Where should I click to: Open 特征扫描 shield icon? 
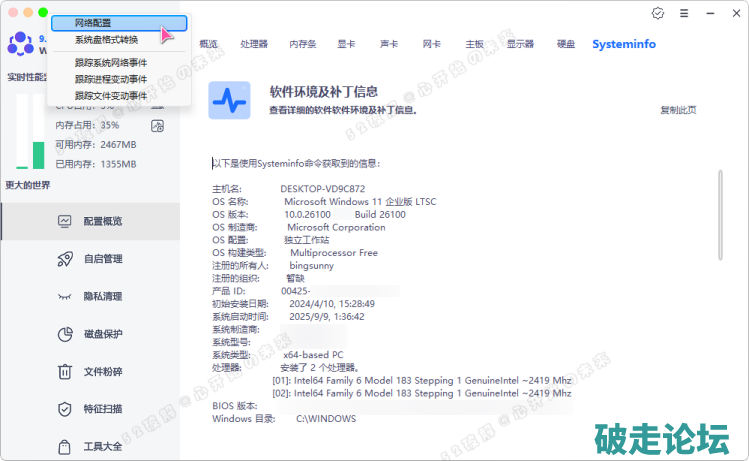point(65,409)
